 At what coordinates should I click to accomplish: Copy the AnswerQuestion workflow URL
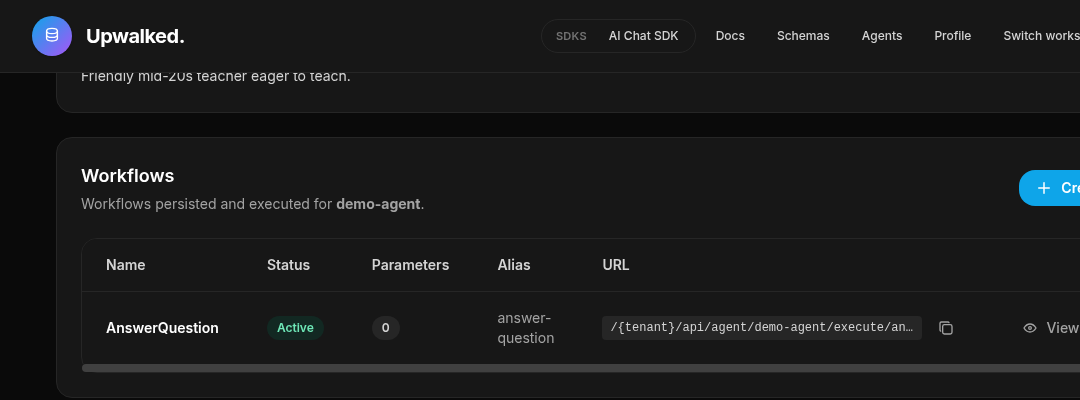tap(946, 328)
